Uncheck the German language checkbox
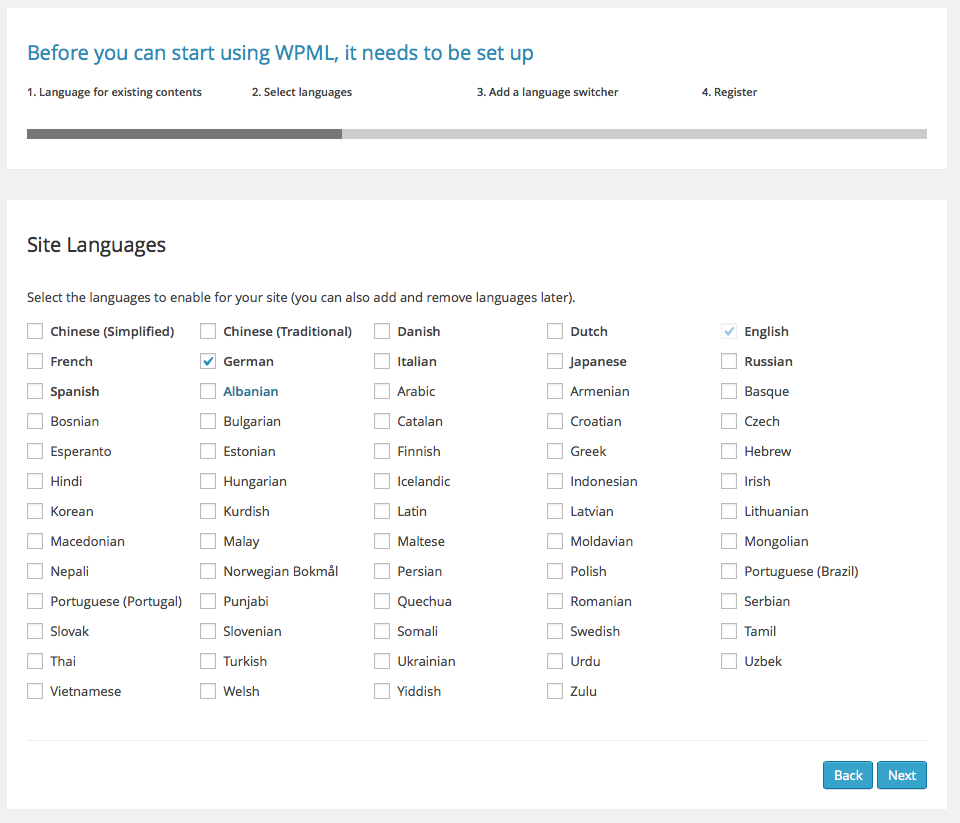 coord(208,361)
